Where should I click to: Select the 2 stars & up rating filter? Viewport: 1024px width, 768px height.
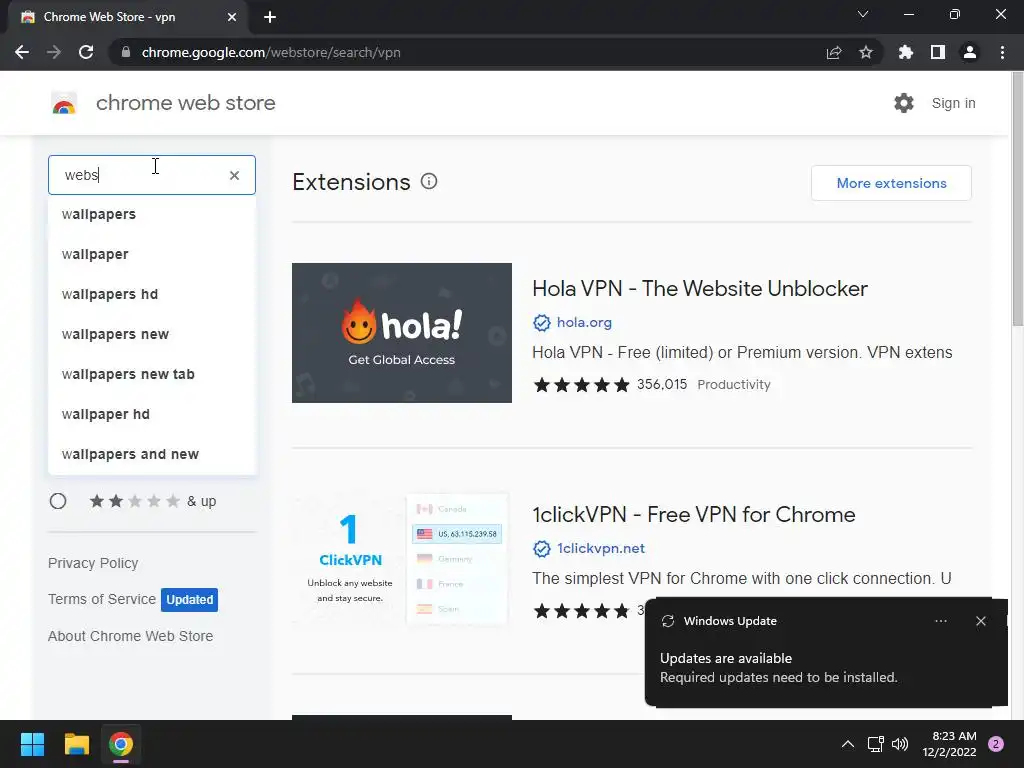[58, 501]
